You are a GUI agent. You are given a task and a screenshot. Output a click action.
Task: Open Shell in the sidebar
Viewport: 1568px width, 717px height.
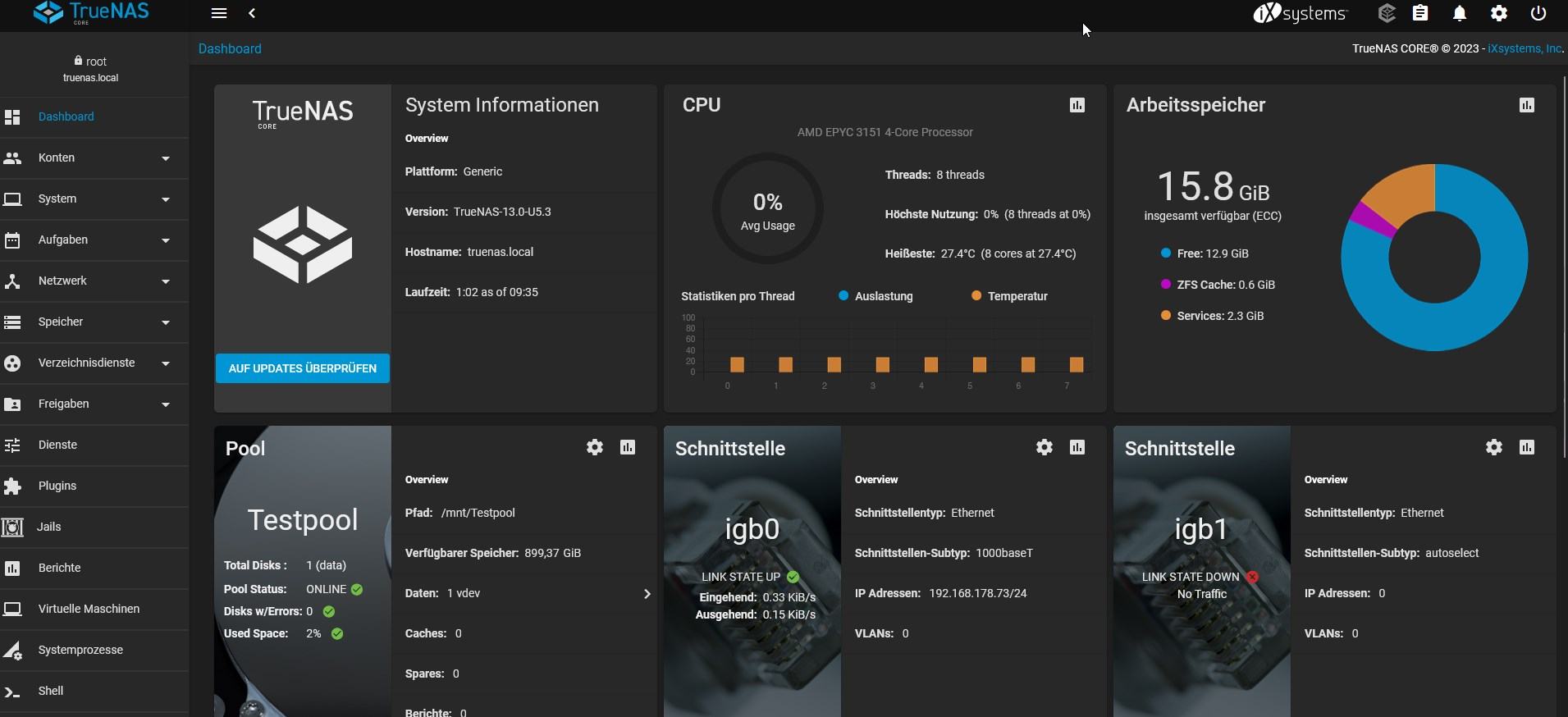click(x=94, y=692)
